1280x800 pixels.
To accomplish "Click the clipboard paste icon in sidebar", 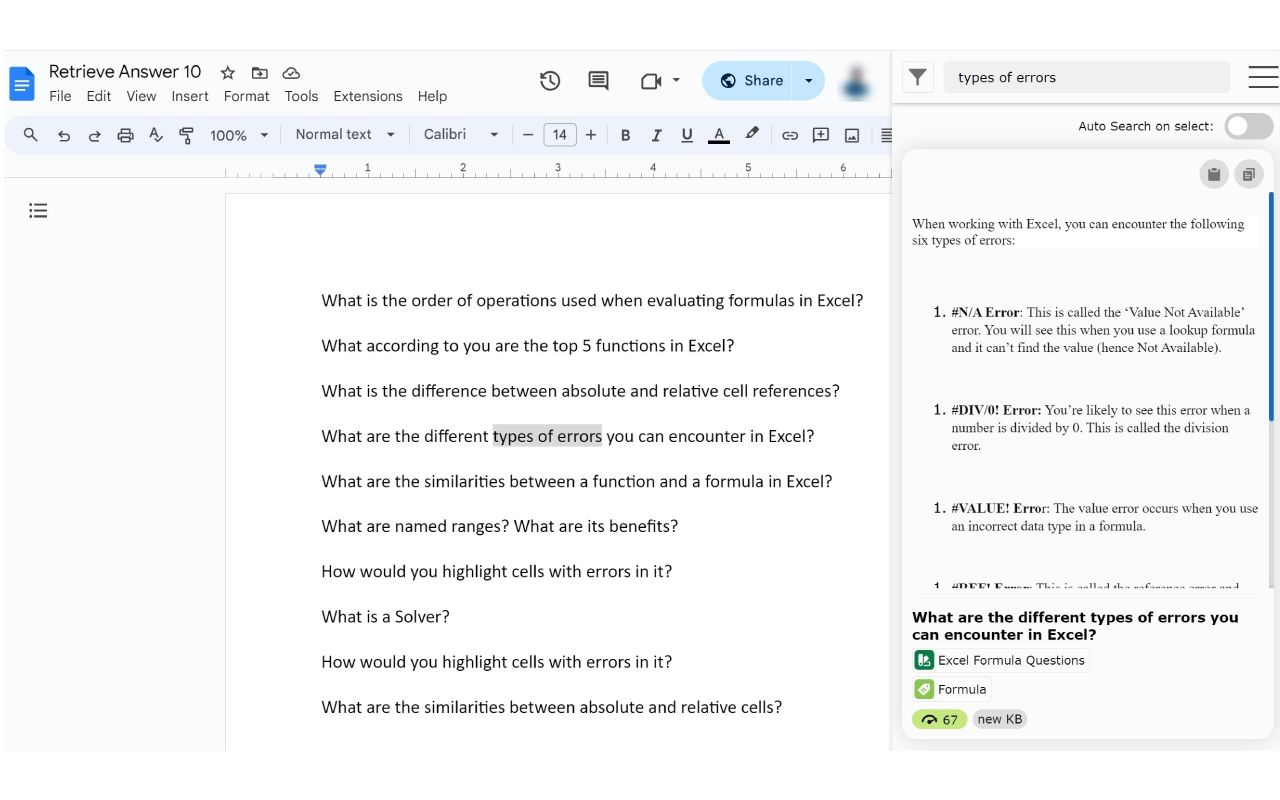I will (1213, 175).
